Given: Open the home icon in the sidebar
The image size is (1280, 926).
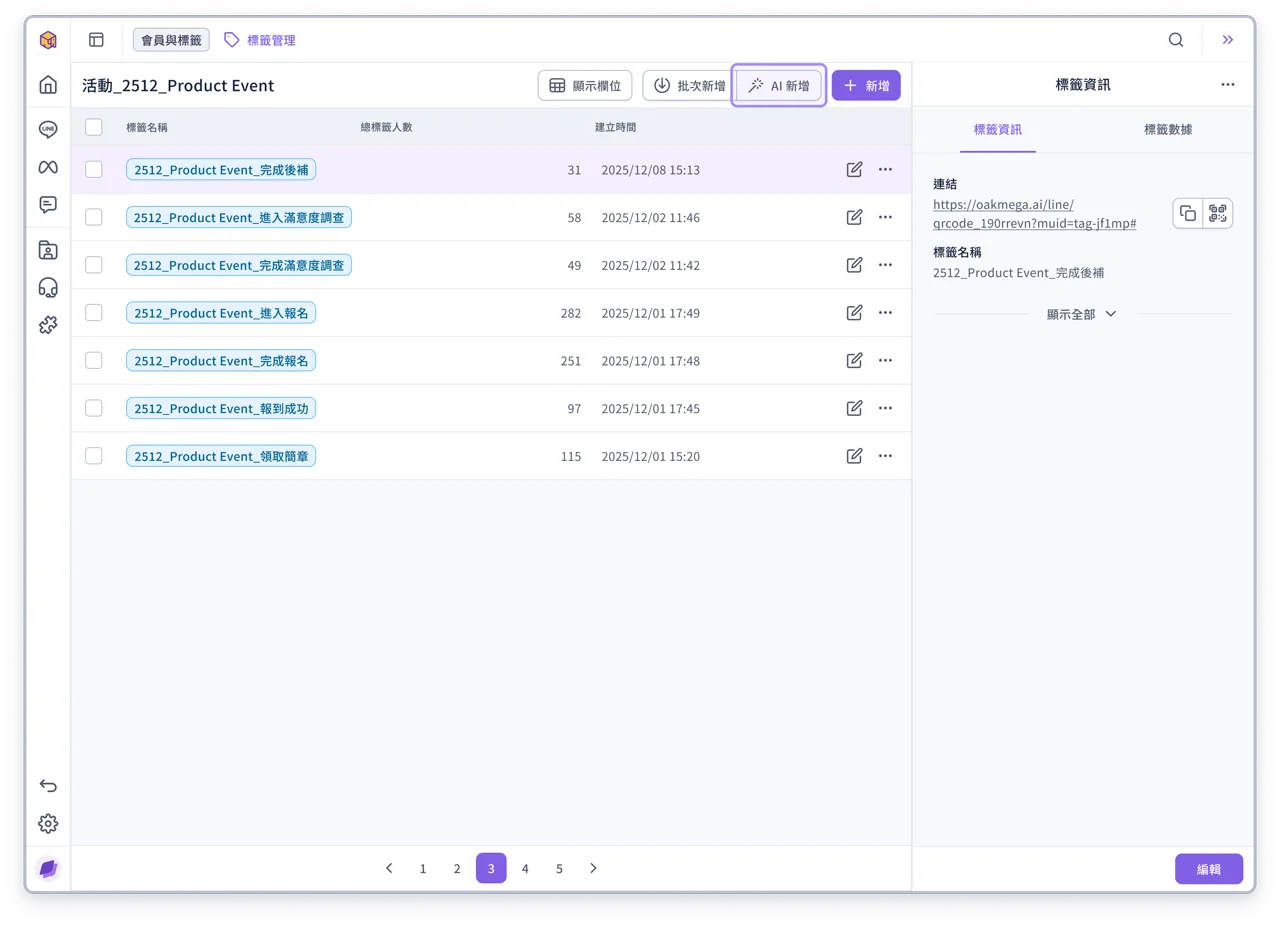Looking at the screenshot, I should pyautogui.click(x=48, y=85).
